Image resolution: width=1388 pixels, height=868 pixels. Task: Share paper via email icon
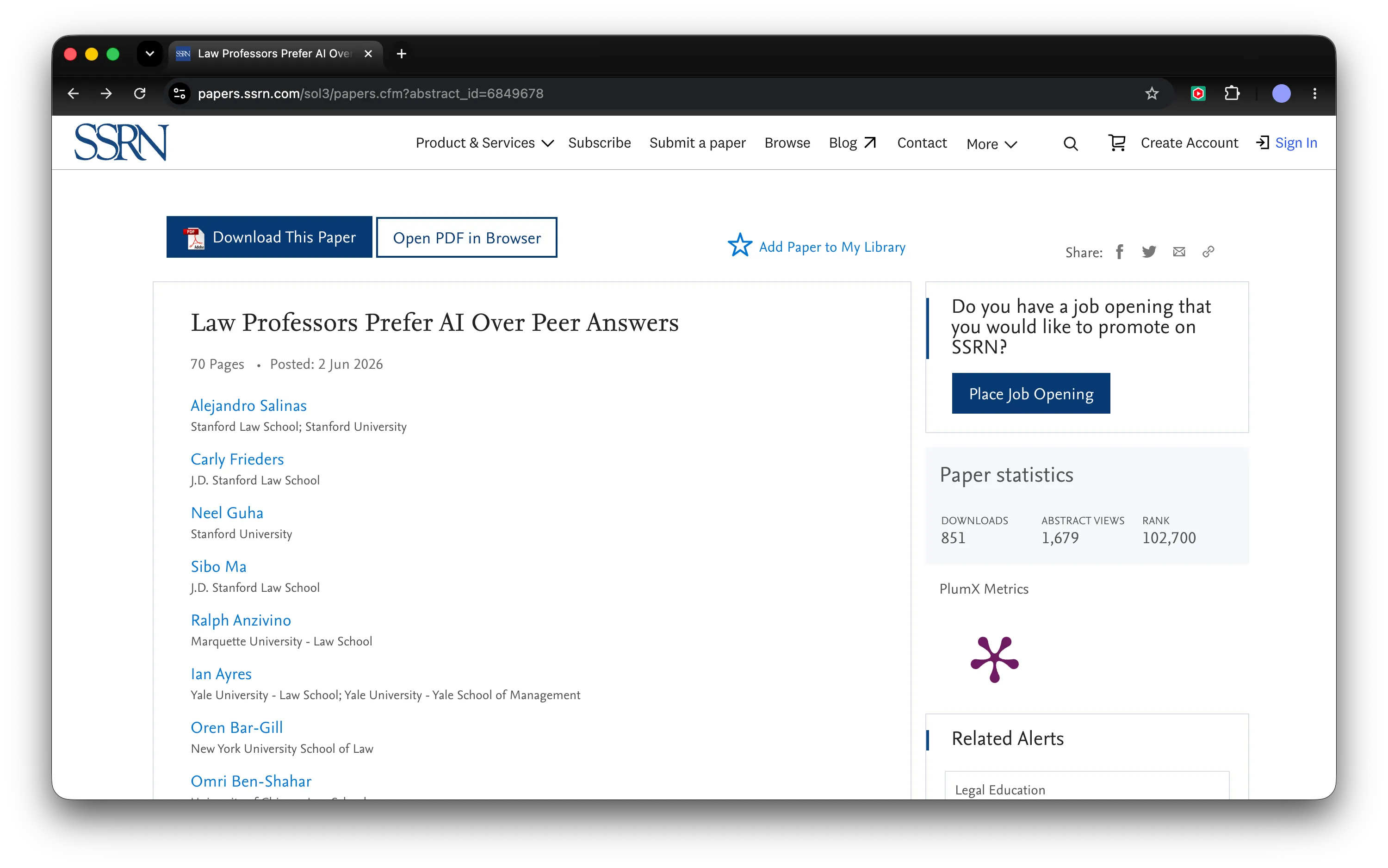coord(1178,251)
